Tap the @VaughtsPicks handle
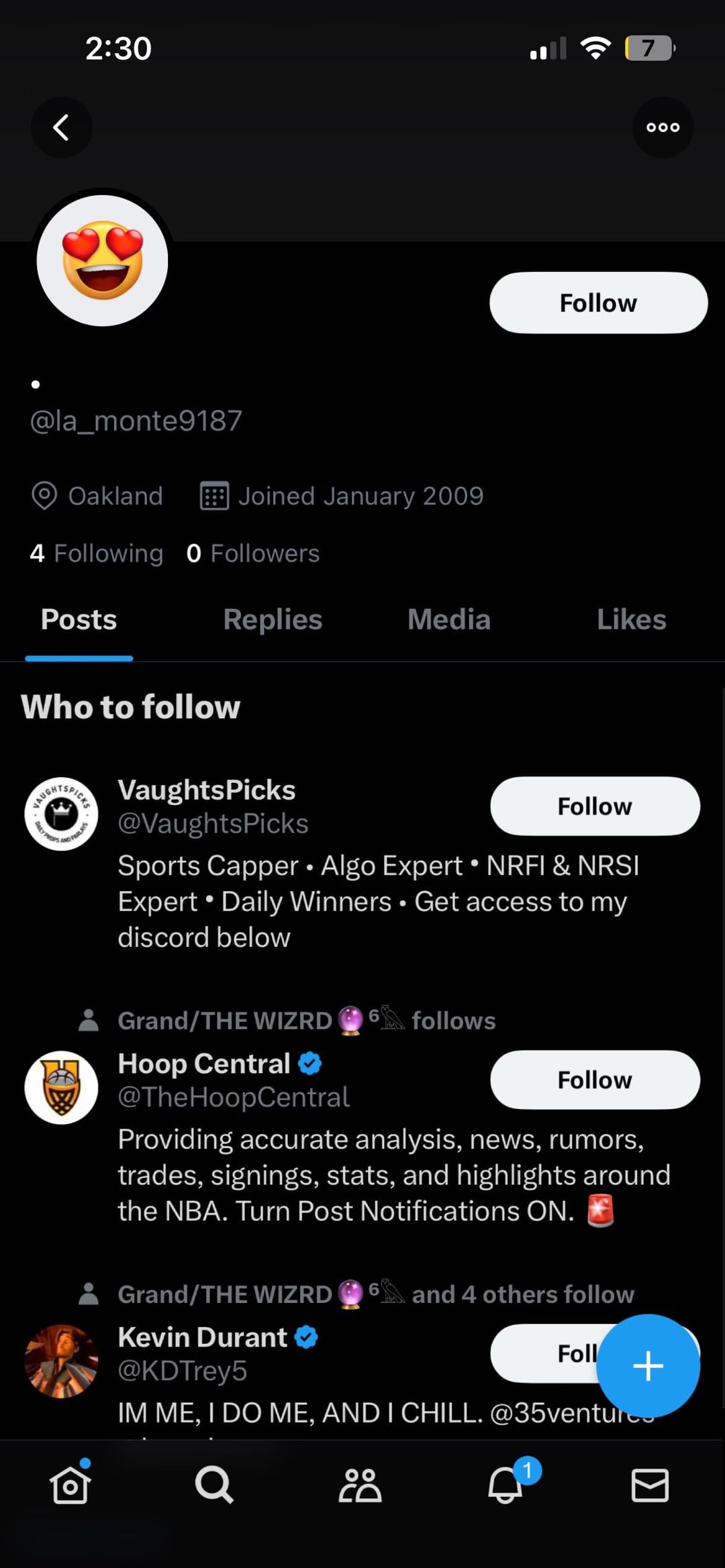 click(213, 823)
